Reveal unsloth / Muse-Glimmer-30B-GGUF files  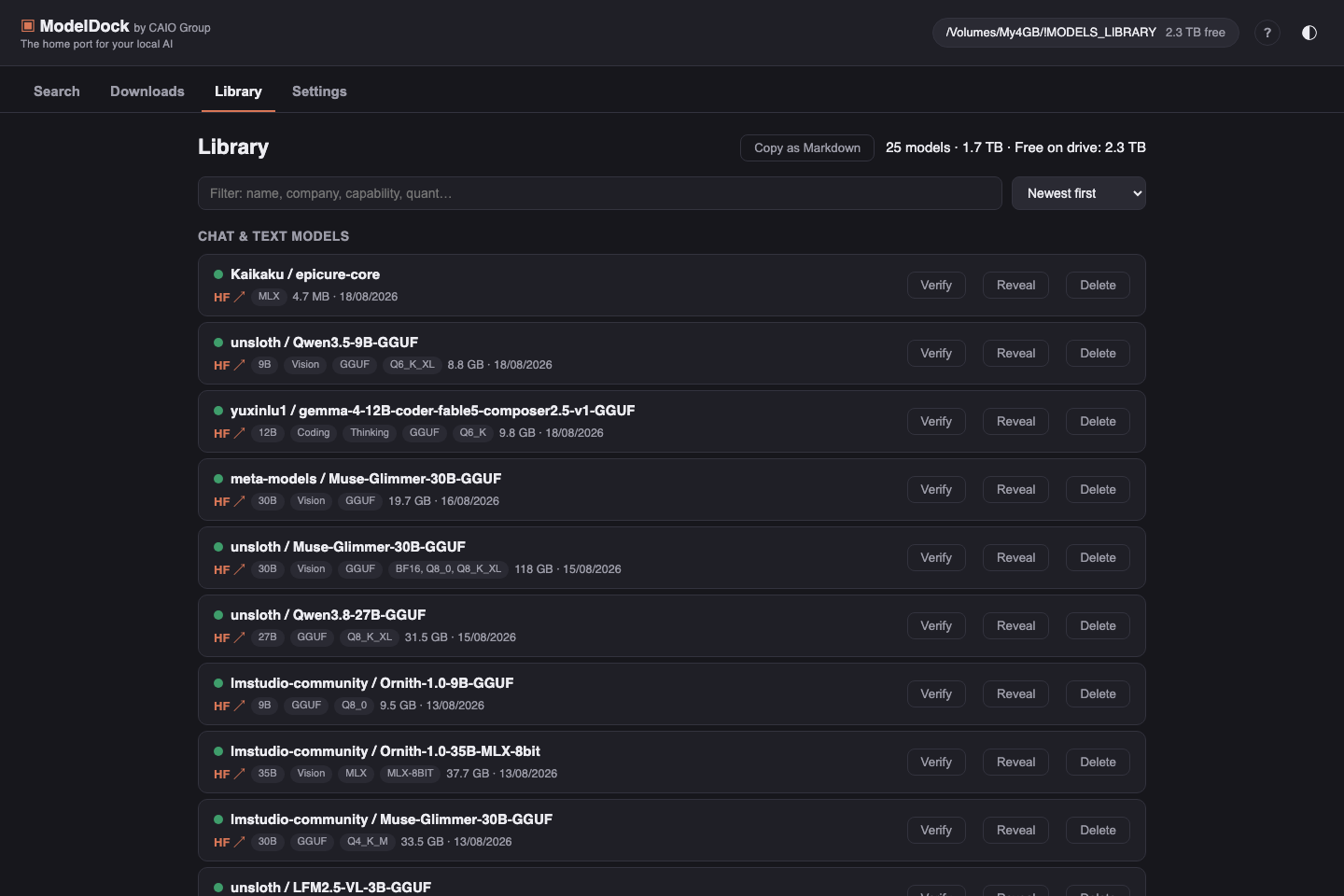pyautogui.click(x=1015, y=558)
